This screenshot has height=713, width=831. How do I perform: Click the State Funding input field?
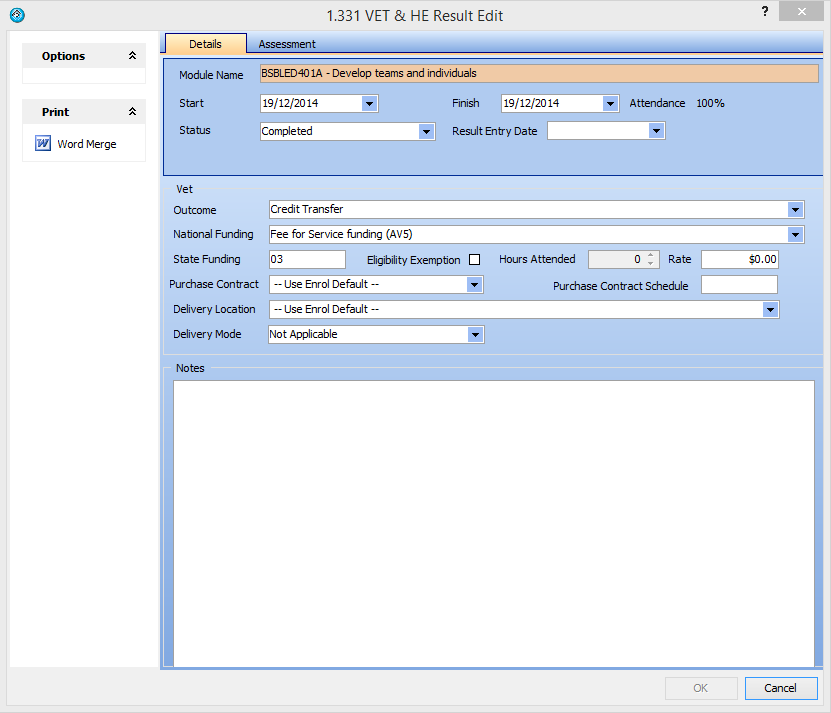click(306, 260)
